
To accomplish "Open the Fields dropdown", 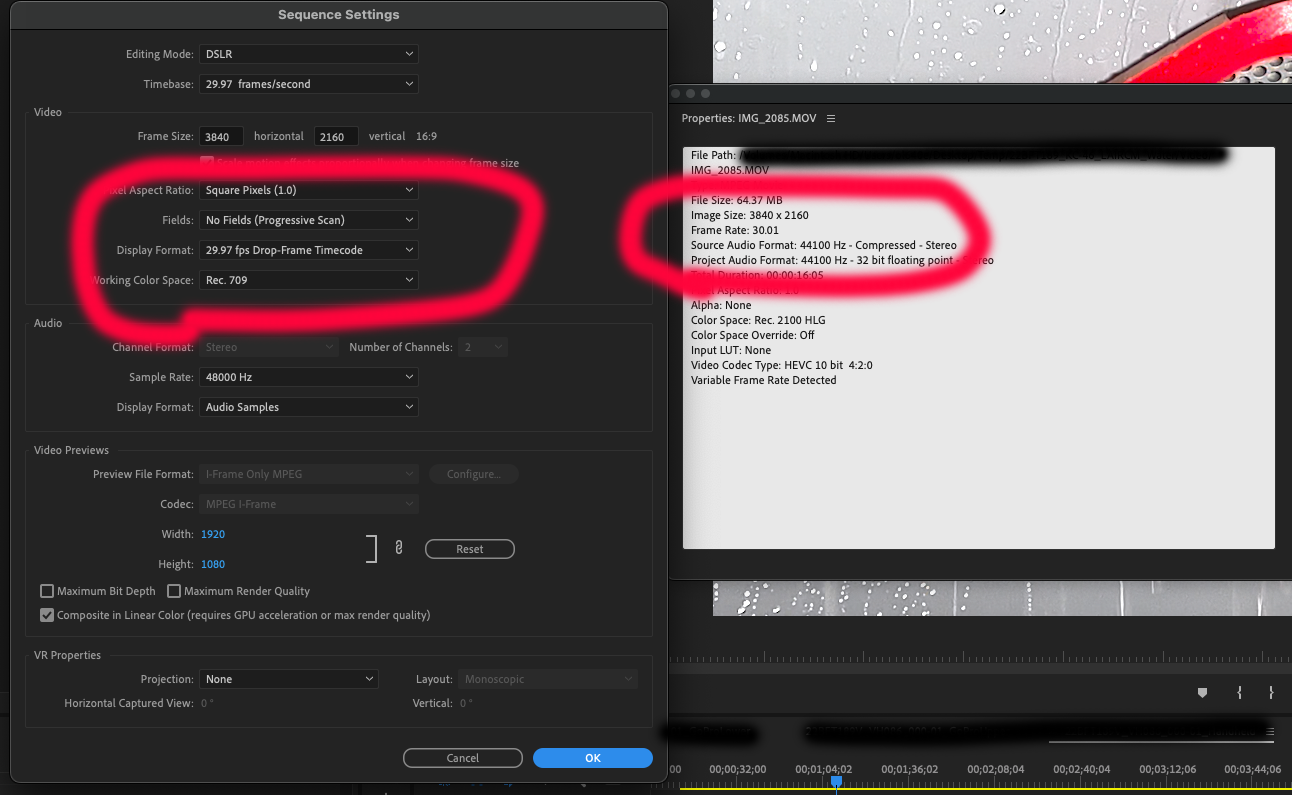I will 308,219.
